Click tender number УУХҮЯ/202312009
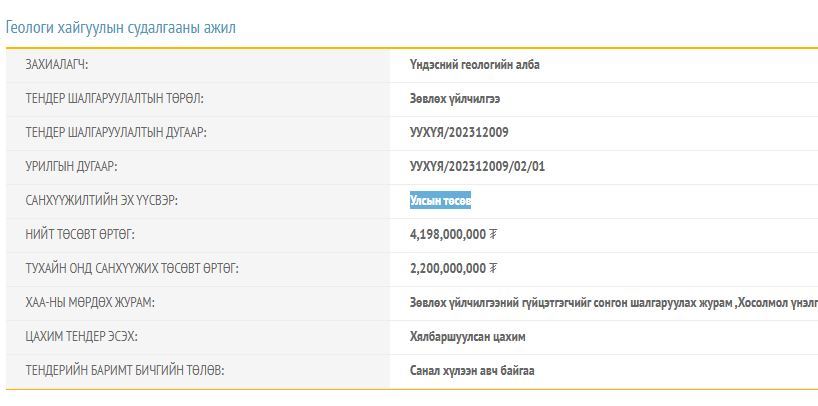This screenshot has width=818, height=406. click(x=459, y=133)
